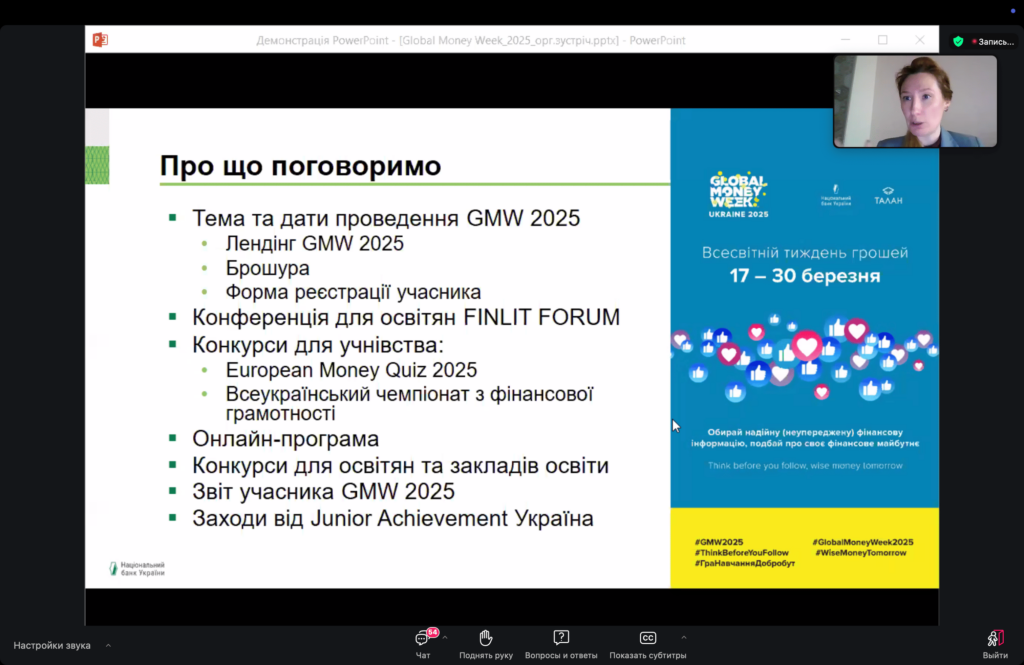Click the hashtag '#GMW2025'

(719, 542)
